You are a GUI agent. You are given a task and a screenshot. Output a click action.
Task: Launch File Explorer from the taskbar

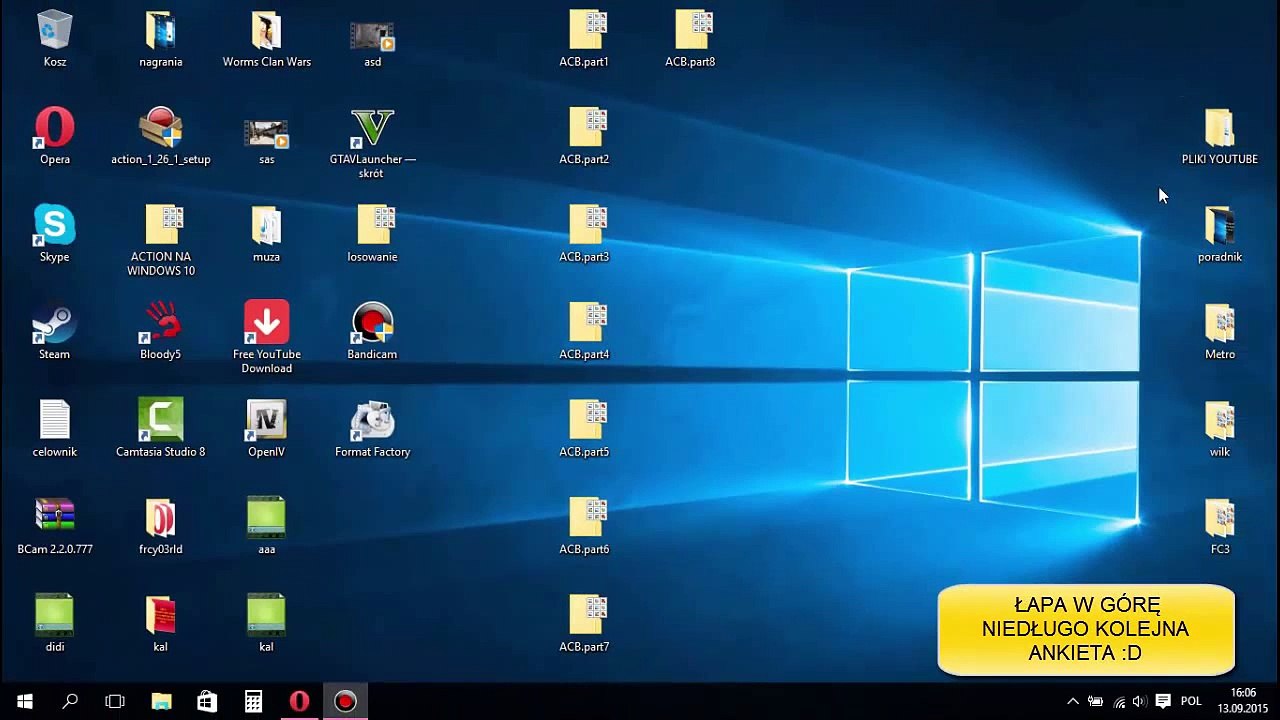pos(161,702)
